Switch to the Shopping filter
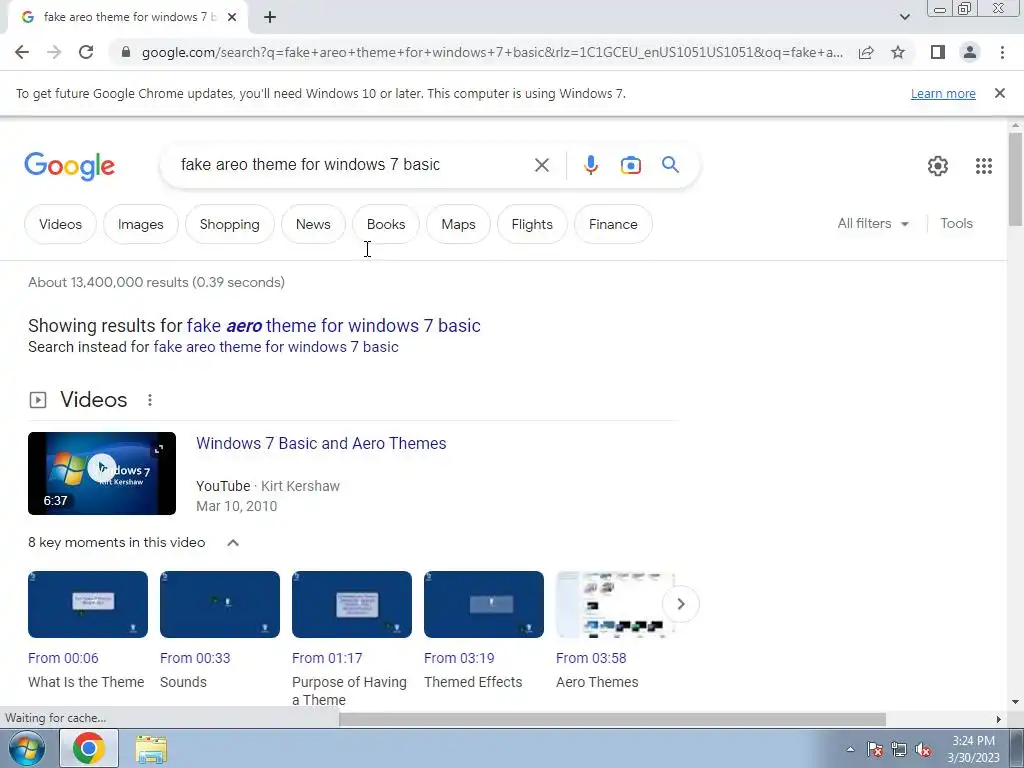 [x=229, y=224]
